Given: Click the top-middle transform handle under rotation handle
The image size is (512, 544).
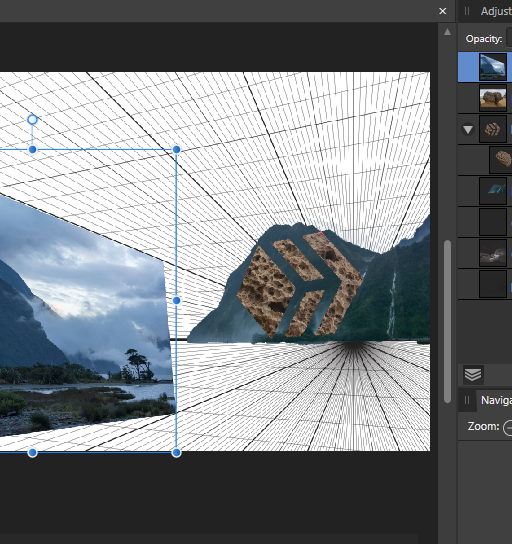Looking at the screenshot, I should click(32, 150).
